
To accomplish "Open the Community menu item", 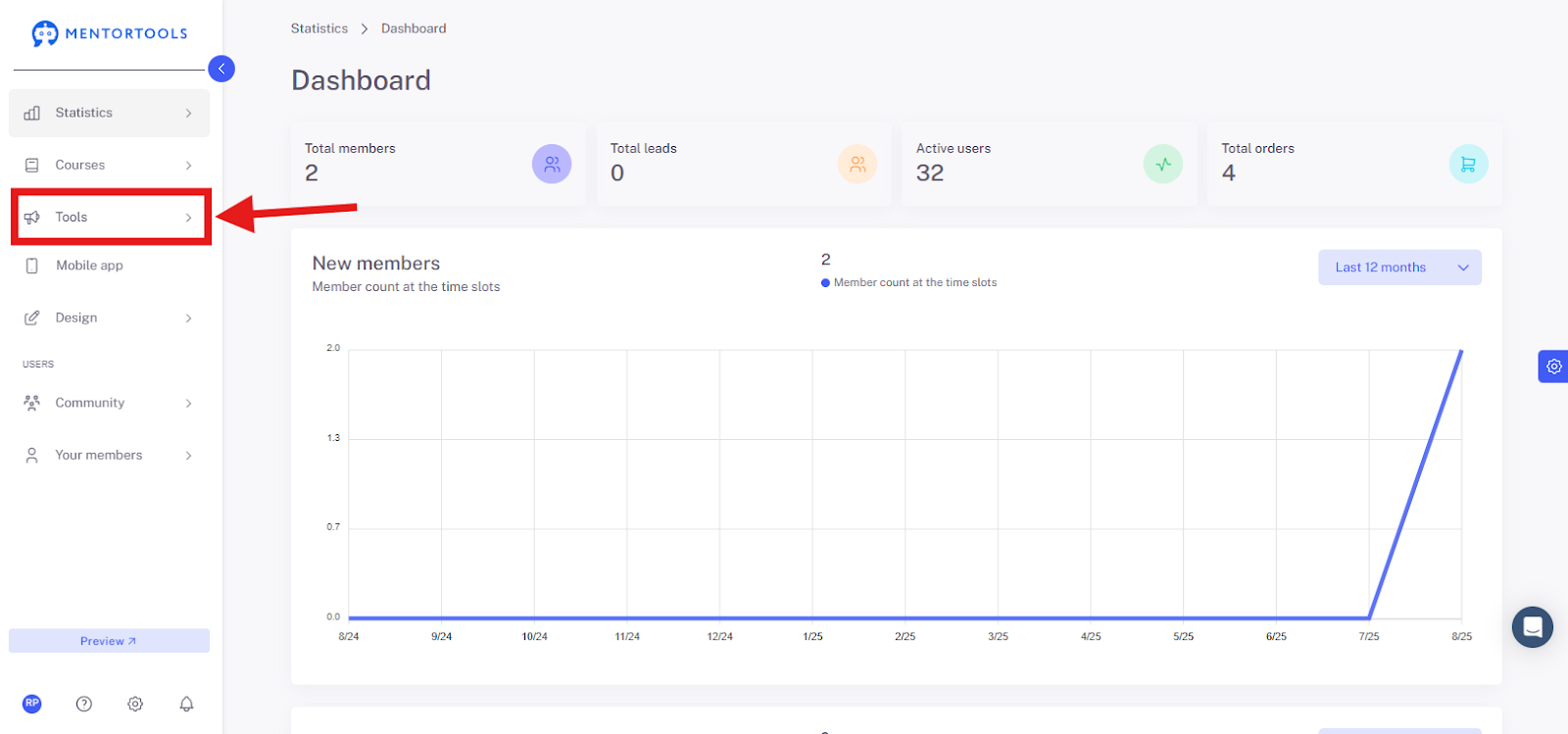I will pos(110,404).
